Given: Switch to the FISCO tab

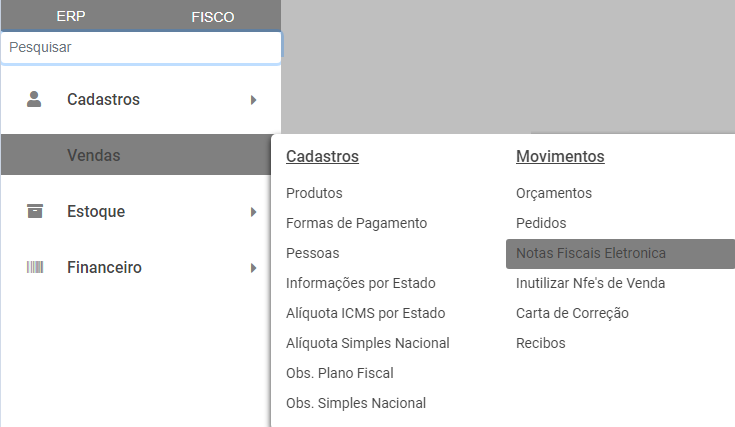Looking at the screenshot, I should (212, 17).
